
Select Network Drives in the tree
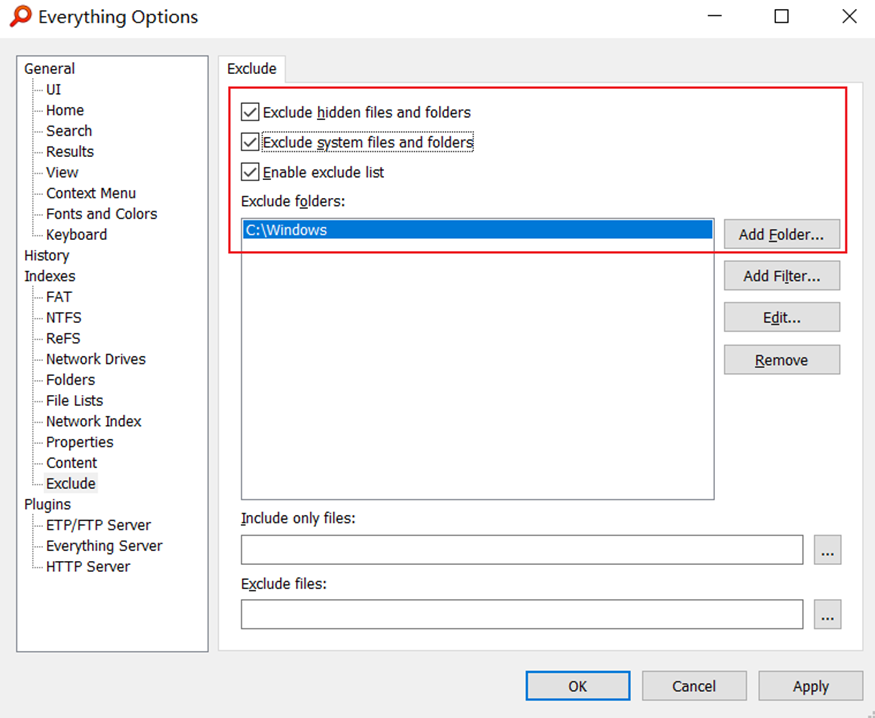click(95, 359)
